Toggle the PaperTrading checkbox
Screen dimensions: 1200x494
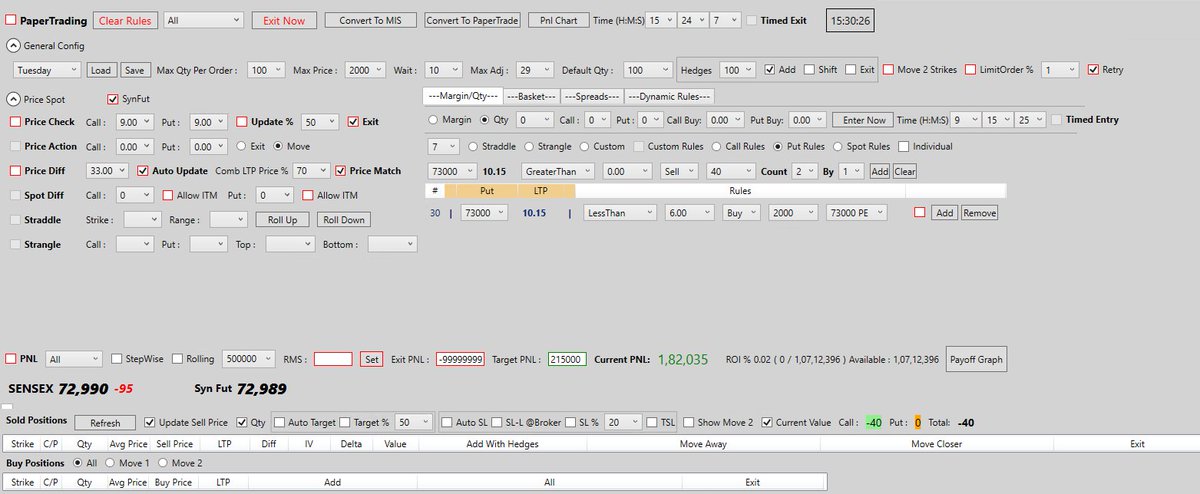click(x=11, y=20)
